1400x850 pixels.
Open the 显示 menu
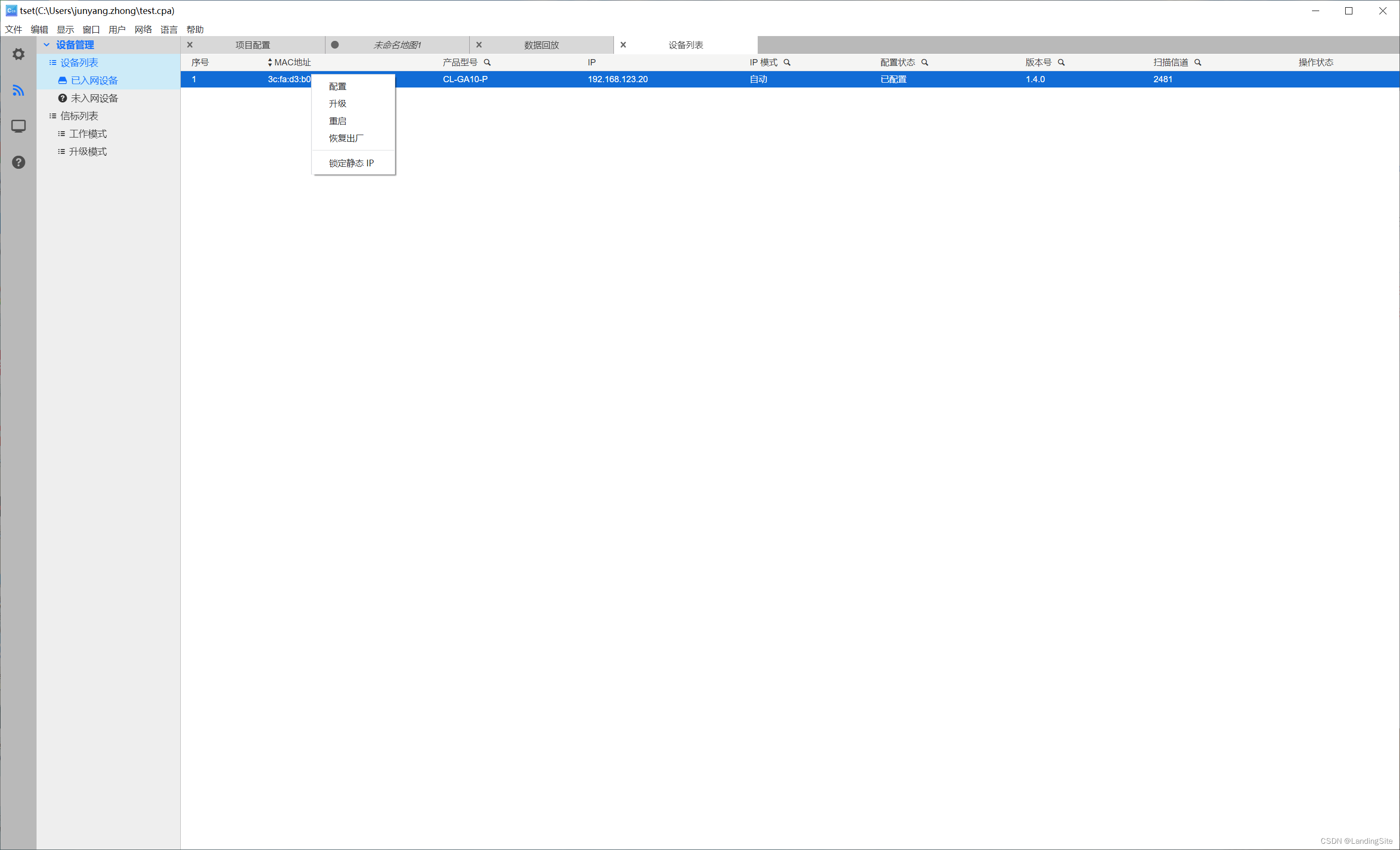tap(65, 29)
